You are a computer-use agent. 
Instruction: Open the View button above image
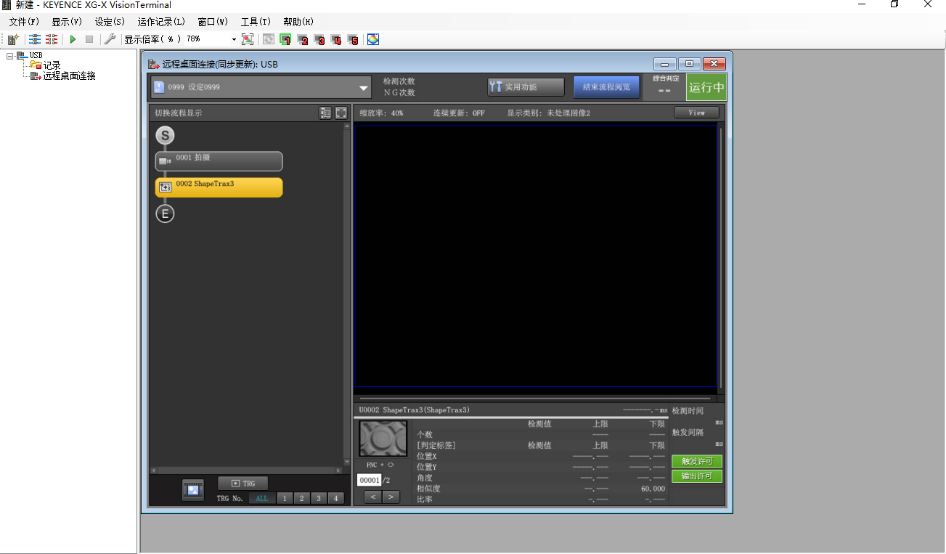tap(696, 113)
